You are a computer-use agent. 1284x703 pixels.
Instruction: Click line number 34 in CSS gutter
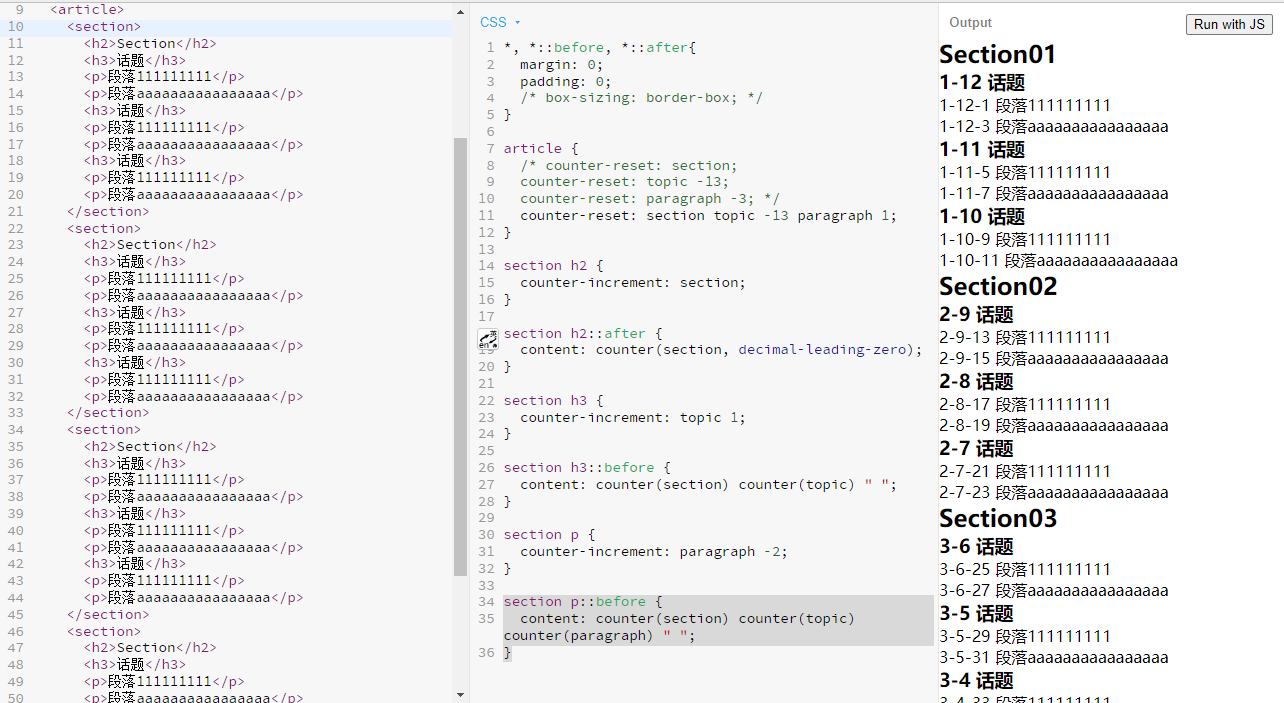tap(486, 601)
